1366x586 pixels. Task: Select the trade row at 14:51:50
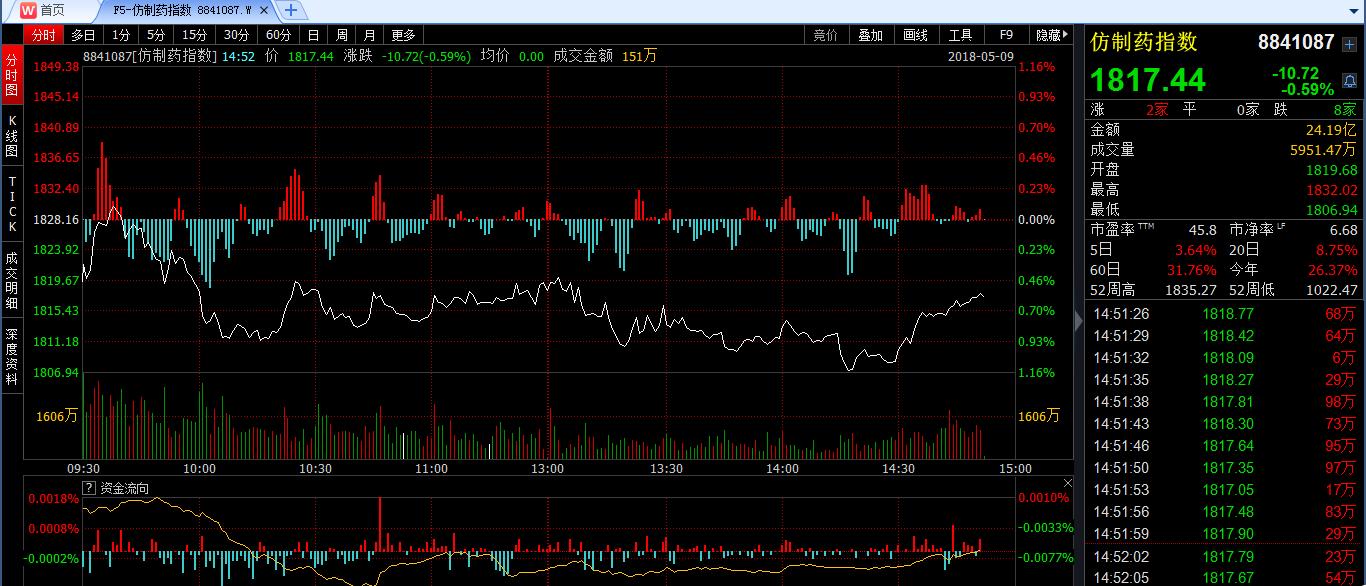pos(1225,468)
